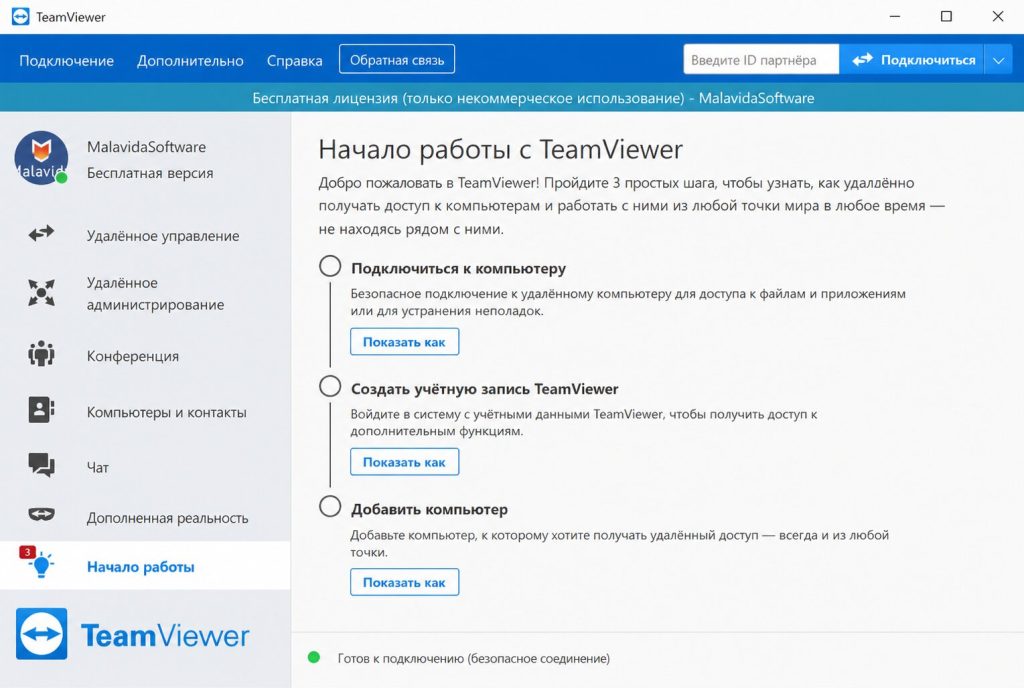Click 'Показать как' under Подключиться к компьютеру
Viewport: 1024px width, 688px height.
404,342
